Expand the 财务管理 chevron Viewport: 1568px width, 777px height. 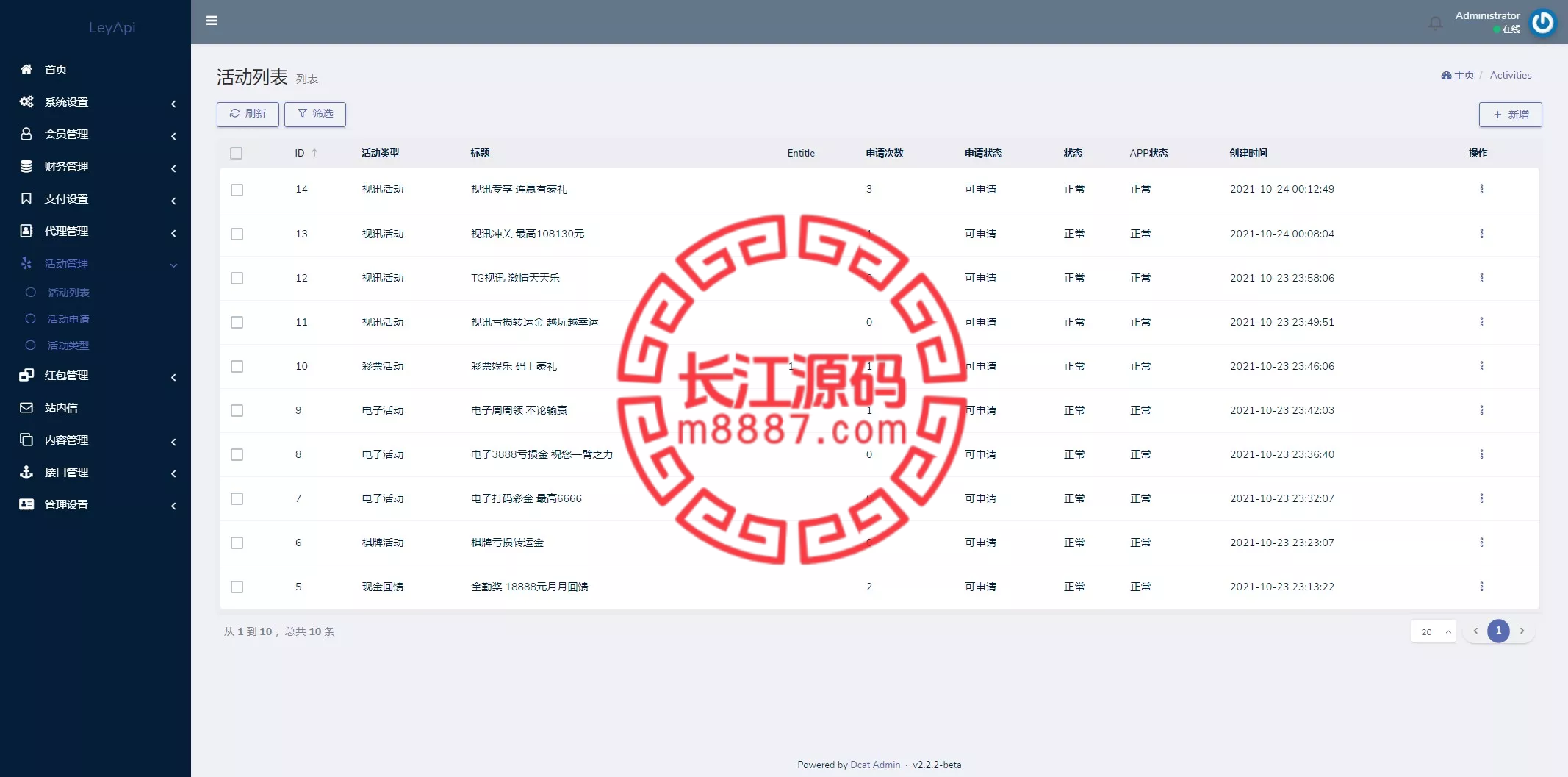coord(173,168)
